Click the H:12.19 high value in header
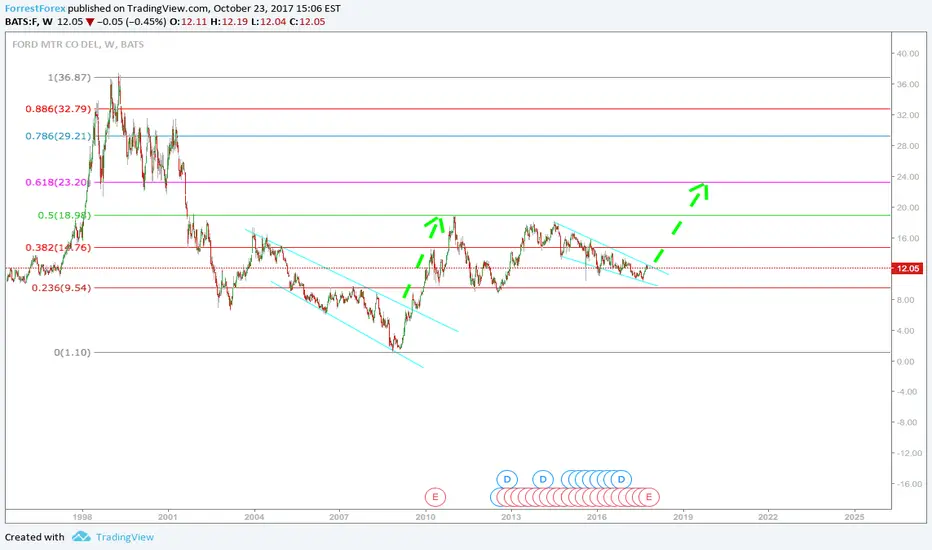The width and height of the screenshot is (932, 550). [229, 22]
